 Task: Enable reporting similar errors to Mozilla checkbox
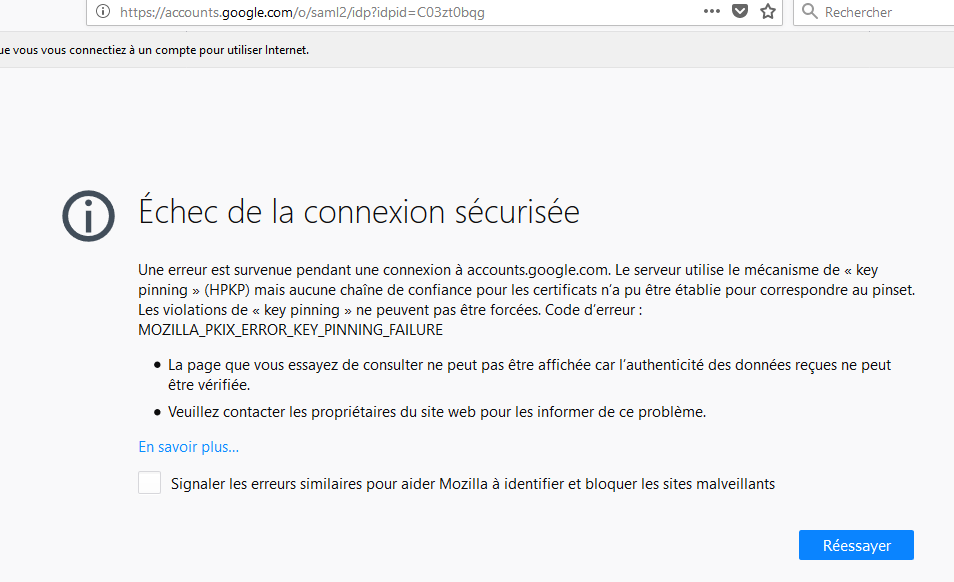pyautogui.click(x=150, y=483)
